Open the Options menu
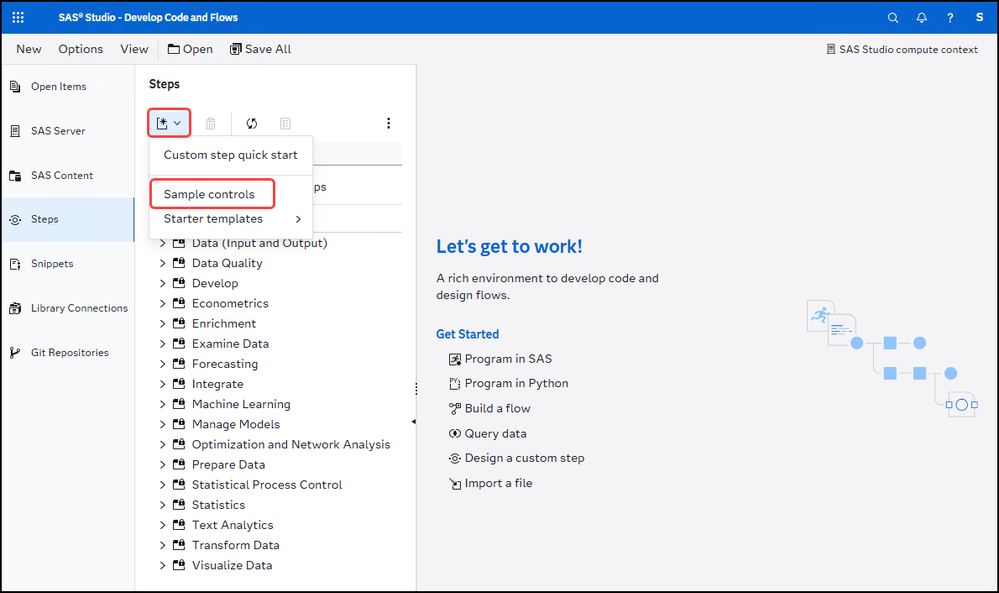999x593 pixels. click(80, 49)
